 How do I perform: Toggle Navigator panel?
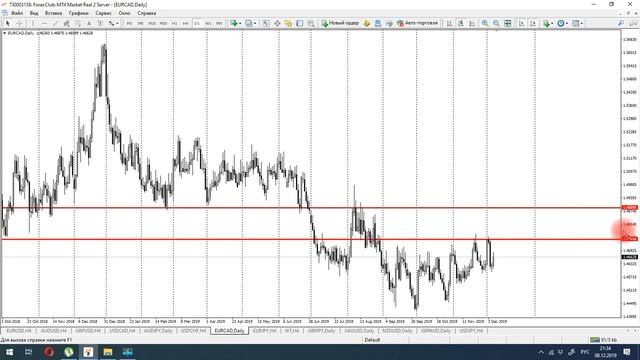(288, 23)
